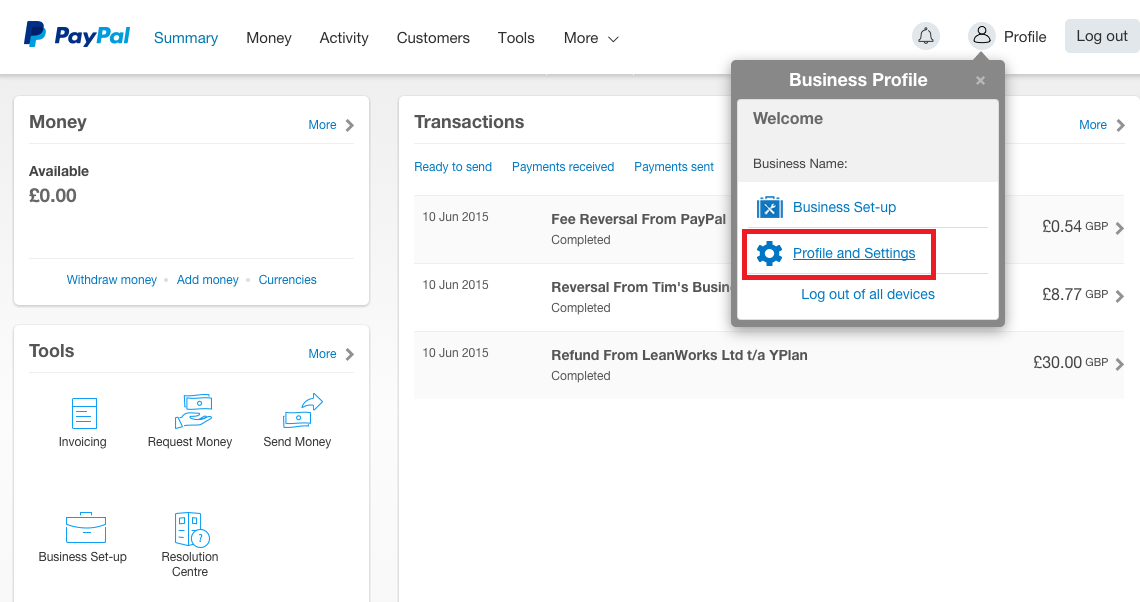This screenshot has width=1140, height=602.
Task: Open the Send Money tool icon
Action: (302, 411)
